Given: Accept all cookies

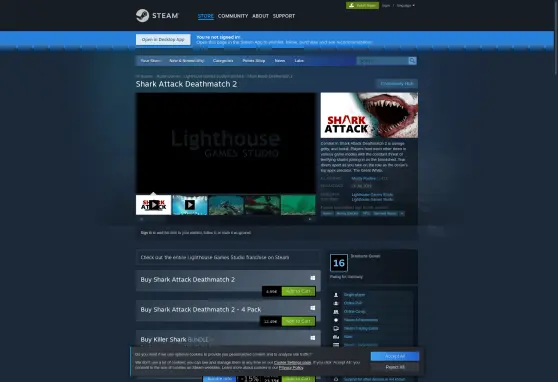Looking at the screenshot, I should [x=395, y=356].
